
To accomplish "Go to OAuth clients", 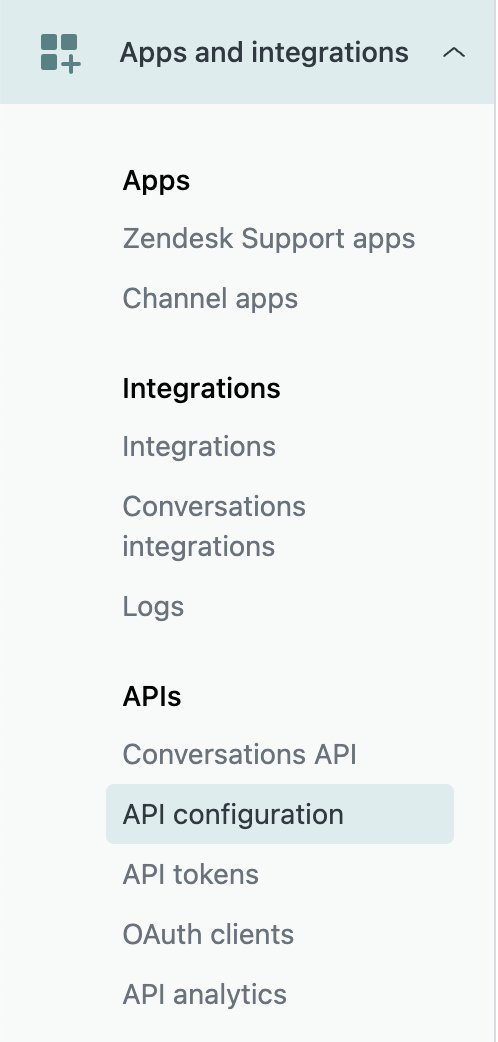I will coord(208,934).
